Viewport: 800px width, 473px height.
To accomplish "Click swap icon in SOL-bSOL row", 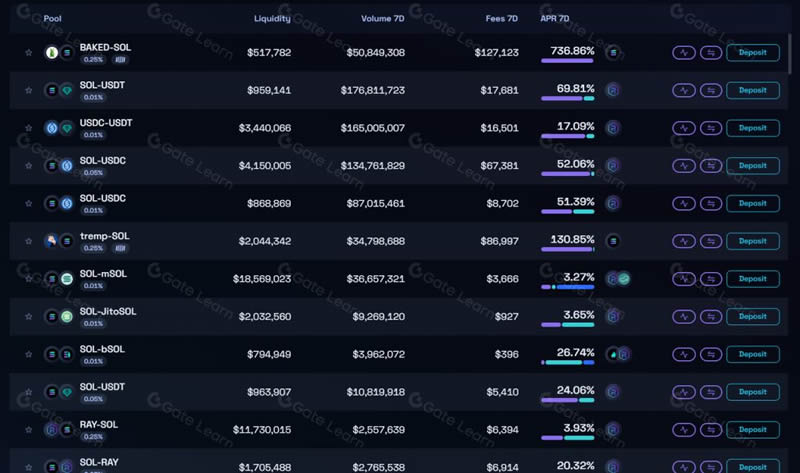I will [711, 354].
